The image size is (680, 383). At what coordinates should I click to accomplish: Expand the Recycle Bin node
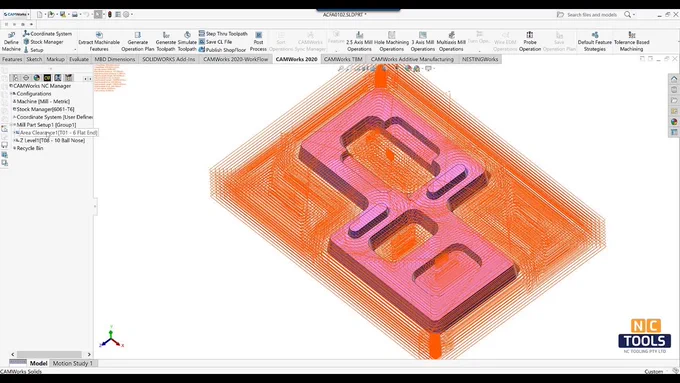click(14, 148)
